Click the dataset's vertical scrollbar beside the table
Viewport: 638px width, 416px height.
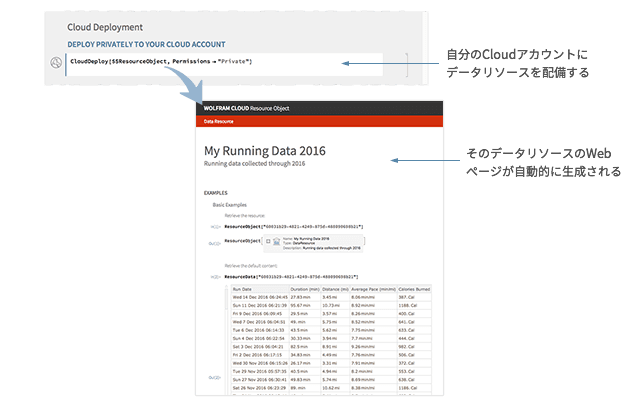(x=227, y=340)
